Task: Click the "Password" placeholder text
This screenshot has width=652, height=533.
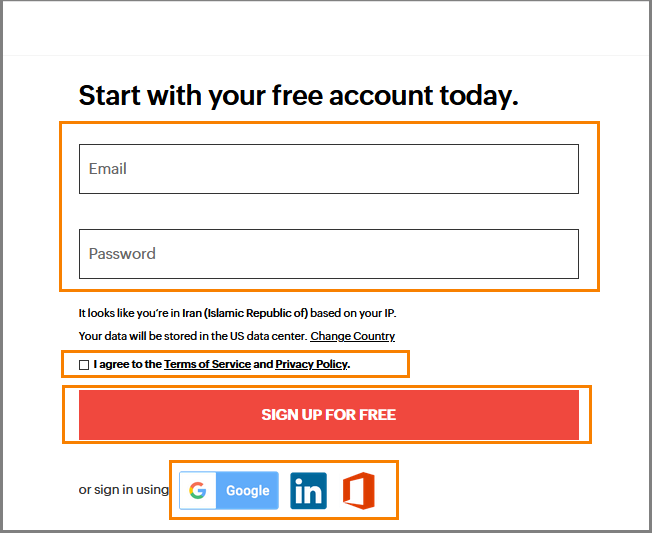Action: pyautogui.click(x=122, y=254)
